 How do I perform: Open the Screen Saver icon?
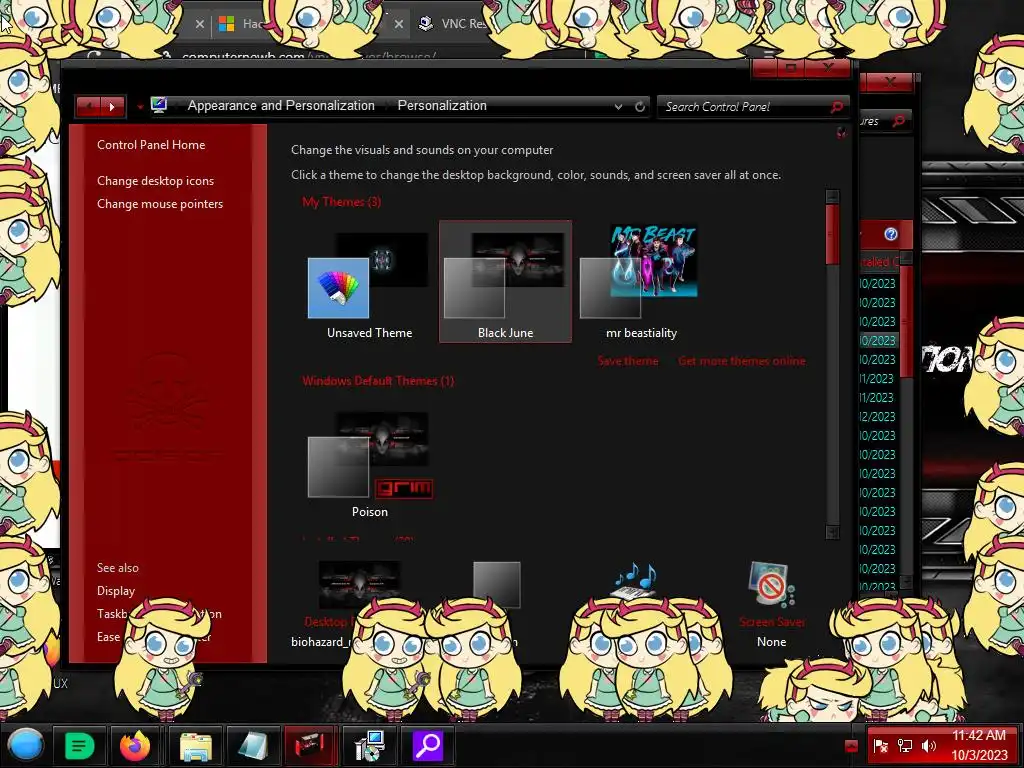coord(771,584)
